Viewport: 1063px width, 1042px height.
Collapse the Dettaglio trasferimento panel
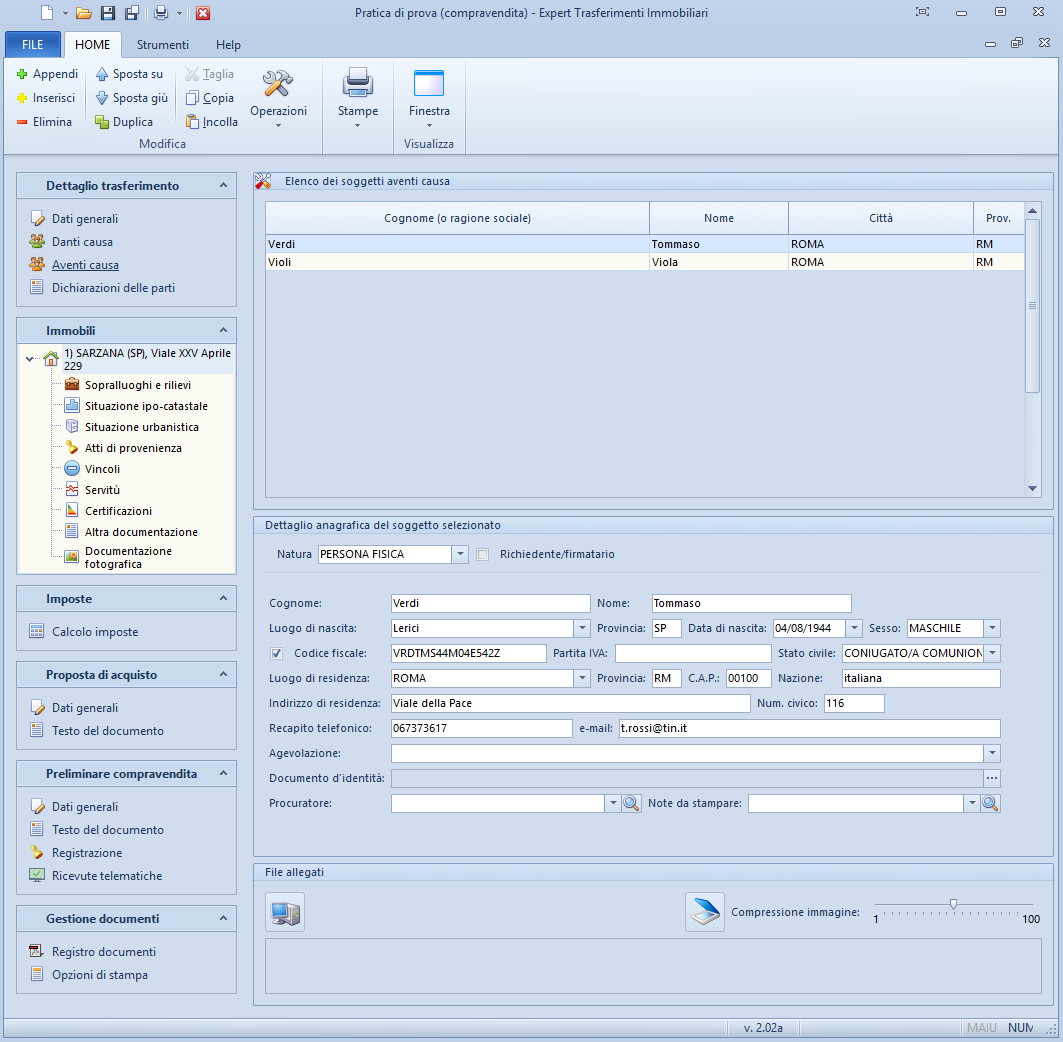pos(223,186)
